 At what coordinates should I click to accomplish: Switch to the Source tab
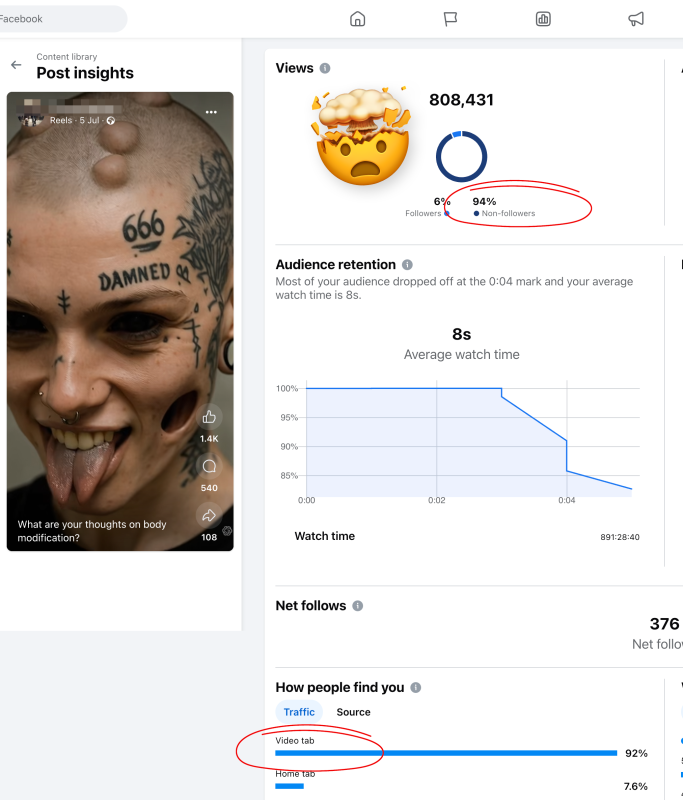click(x=353, y=712)
